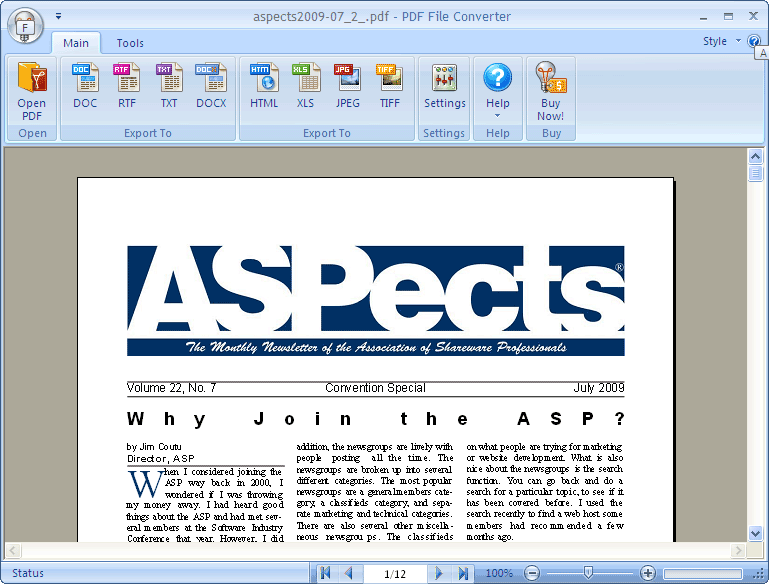The image size is (769, 584).
Task: Zoom out with the minus button
Action: click(x=532, y=573)
